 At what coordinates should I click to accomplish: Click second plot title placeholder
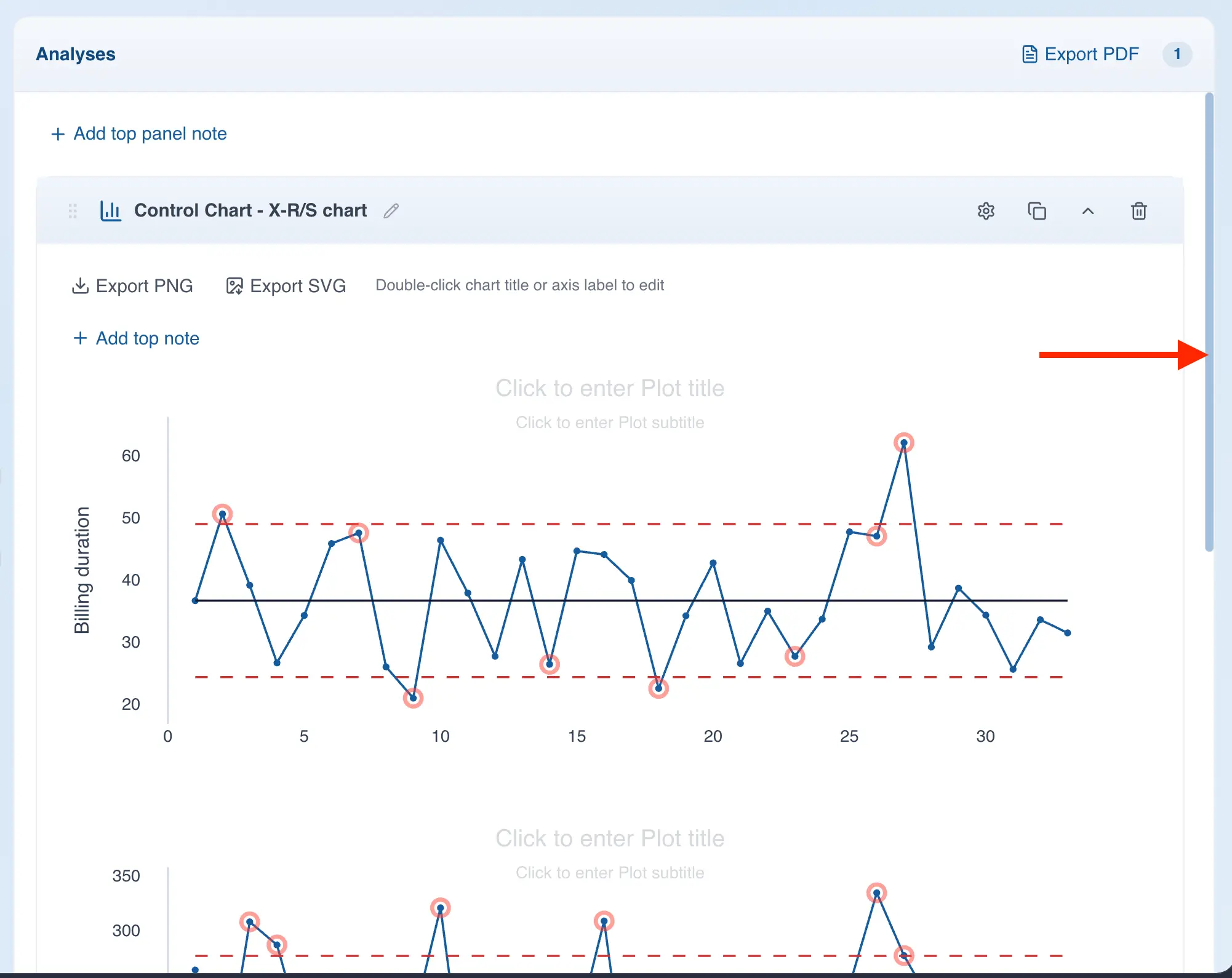609,838
